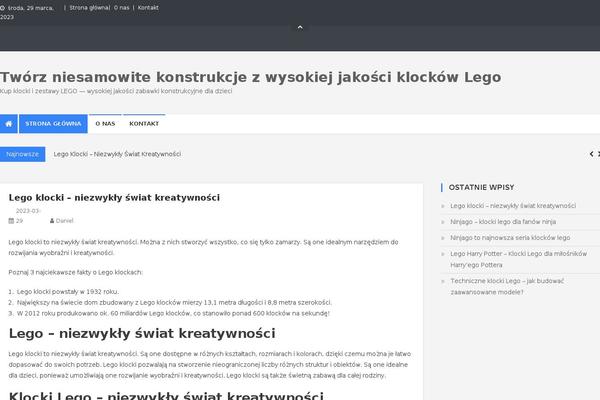Click fact W 2012 roku produkowano
The height and width of the screenshot is (400, 600).
tap(173, 313)
